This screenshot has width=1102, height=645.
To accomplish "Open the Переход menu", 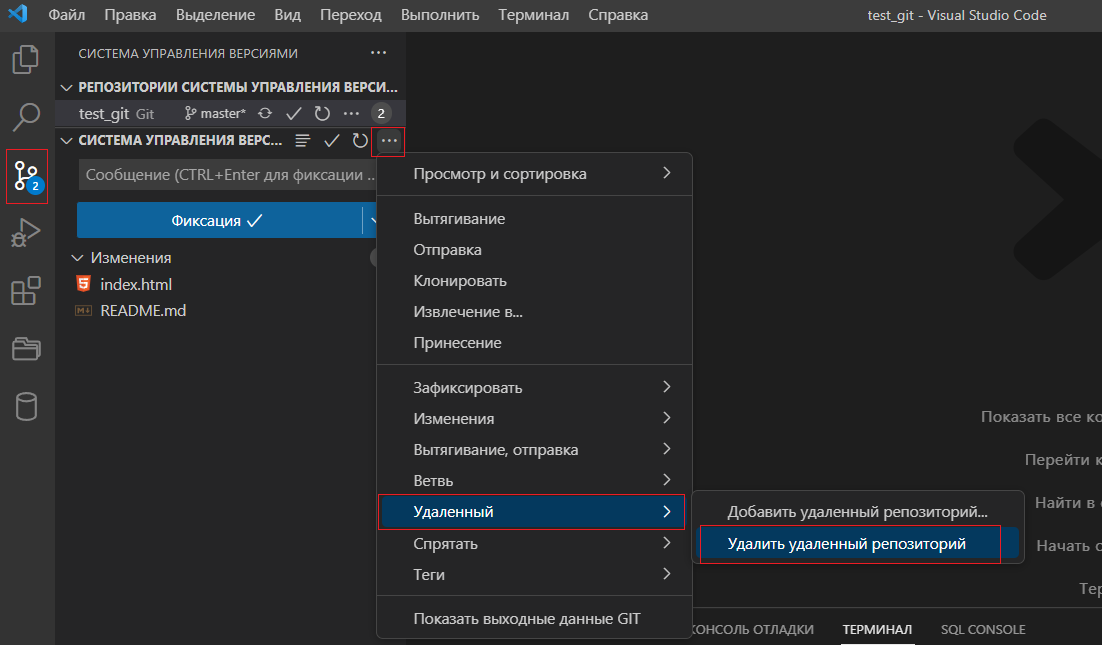I will click(351, 15).
